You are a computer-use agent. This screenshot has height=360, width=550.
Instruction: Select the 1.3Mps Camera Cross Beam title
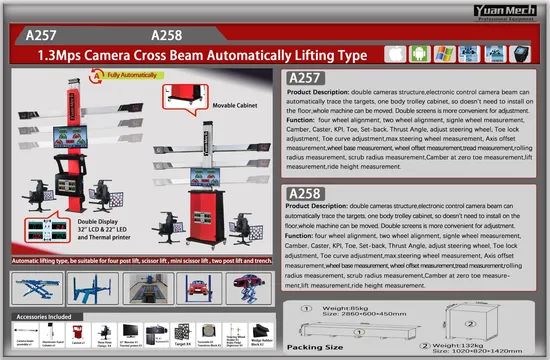pos(202,55)
